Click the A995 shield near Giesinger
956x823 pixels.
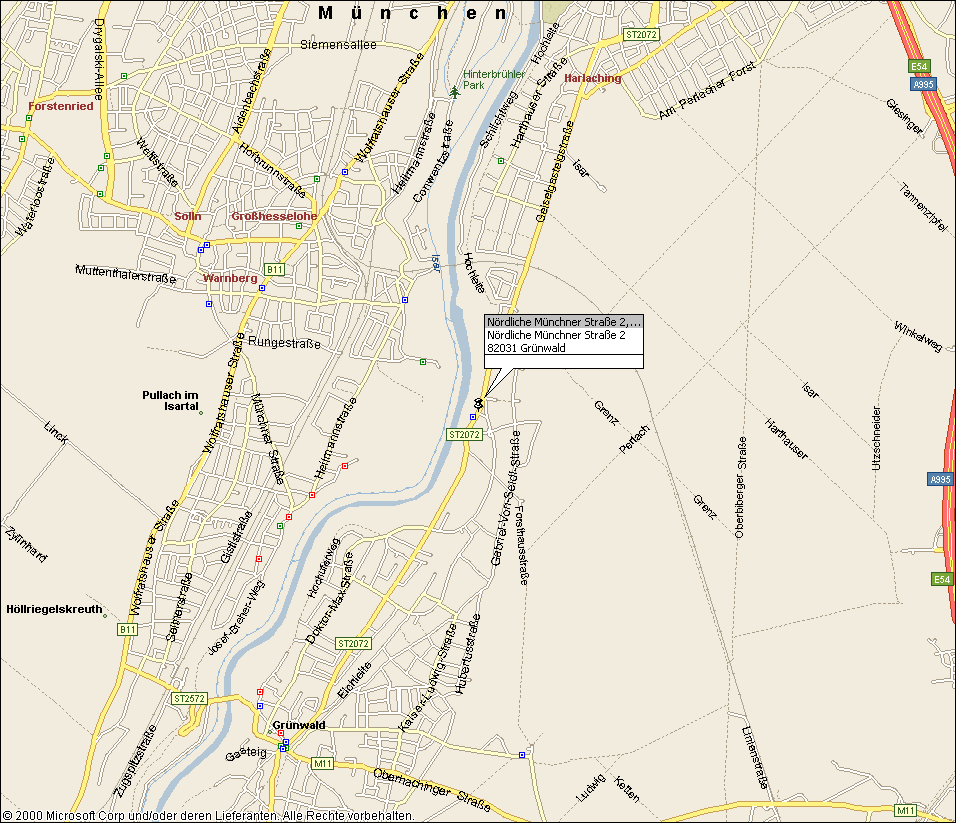click(x=924, y=85)
